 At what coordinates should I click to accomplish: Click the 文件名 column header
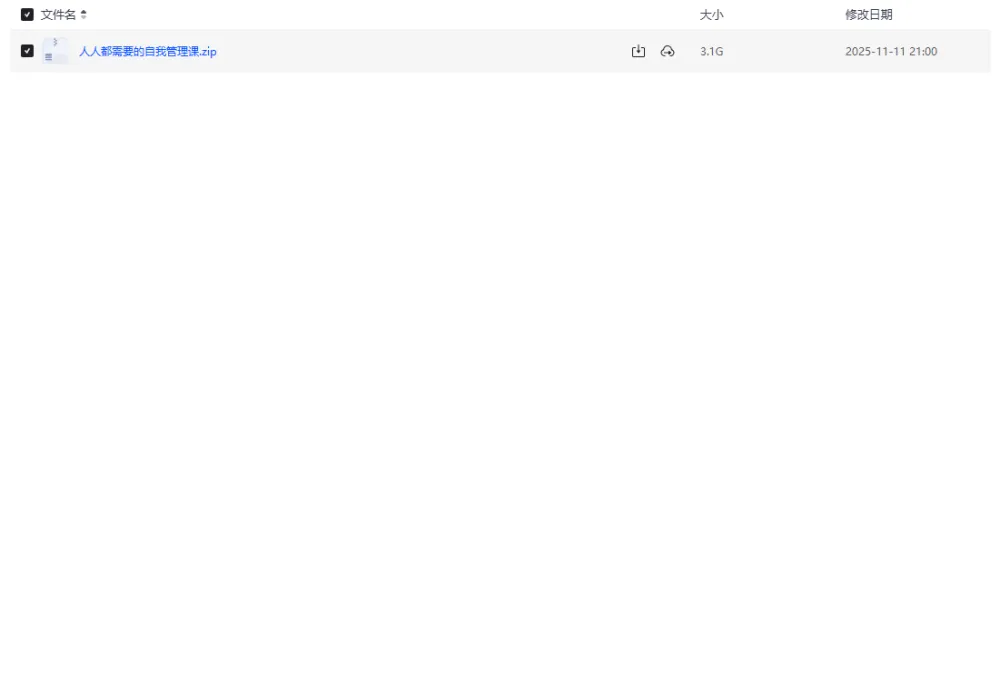[x=58, y=15]
